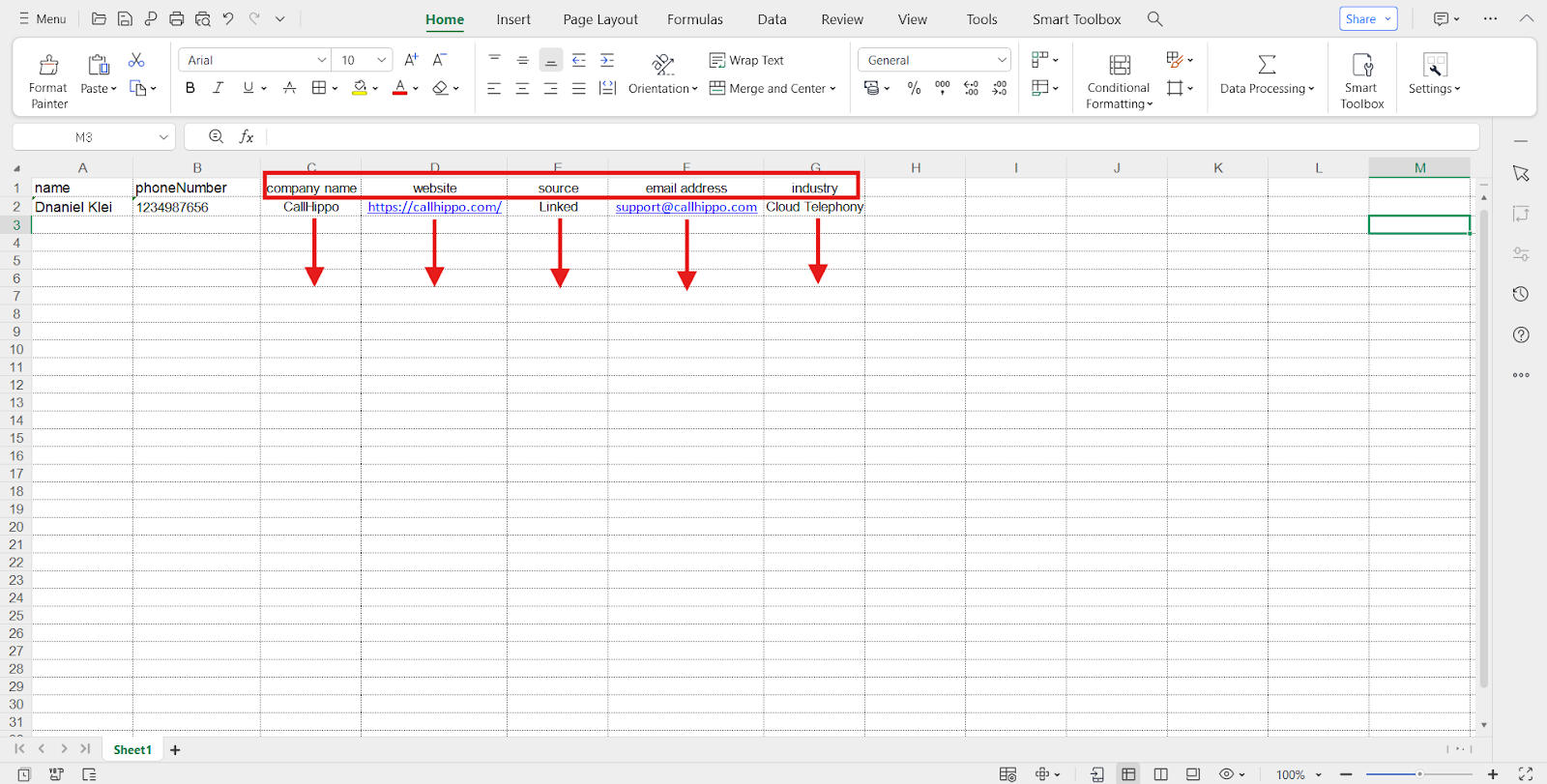Click the Format Painter button
This screenshot has width=1547, height=784.
(48, 80)
